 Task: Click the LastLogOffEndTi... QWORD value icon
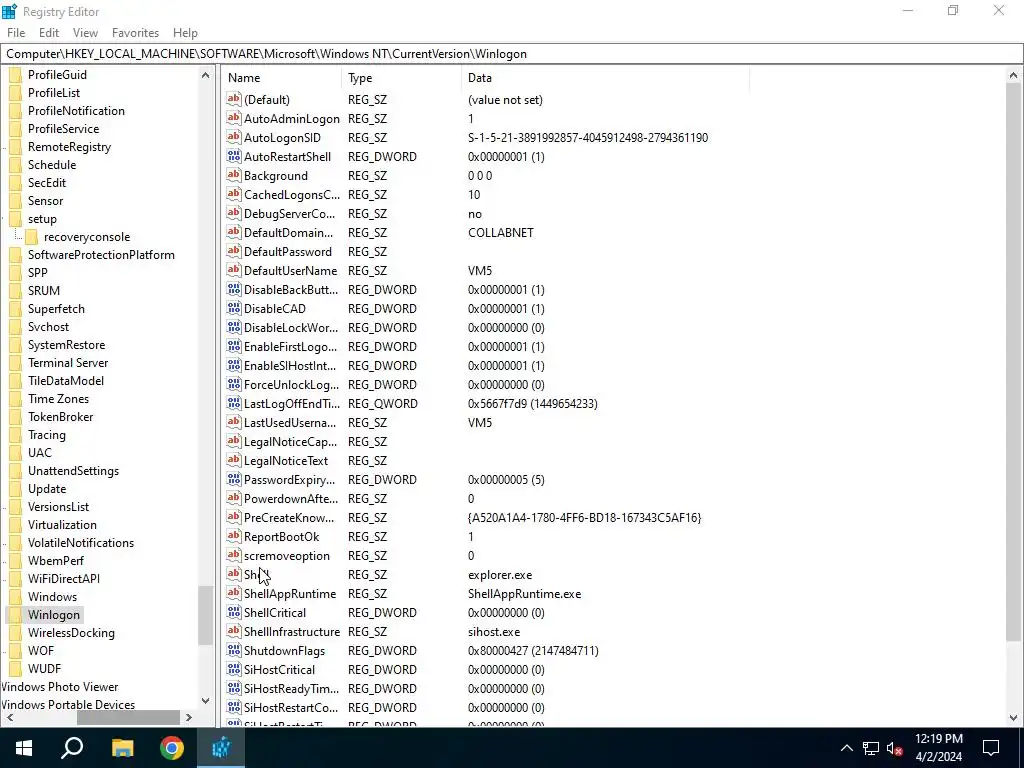[x=234, y=403]
